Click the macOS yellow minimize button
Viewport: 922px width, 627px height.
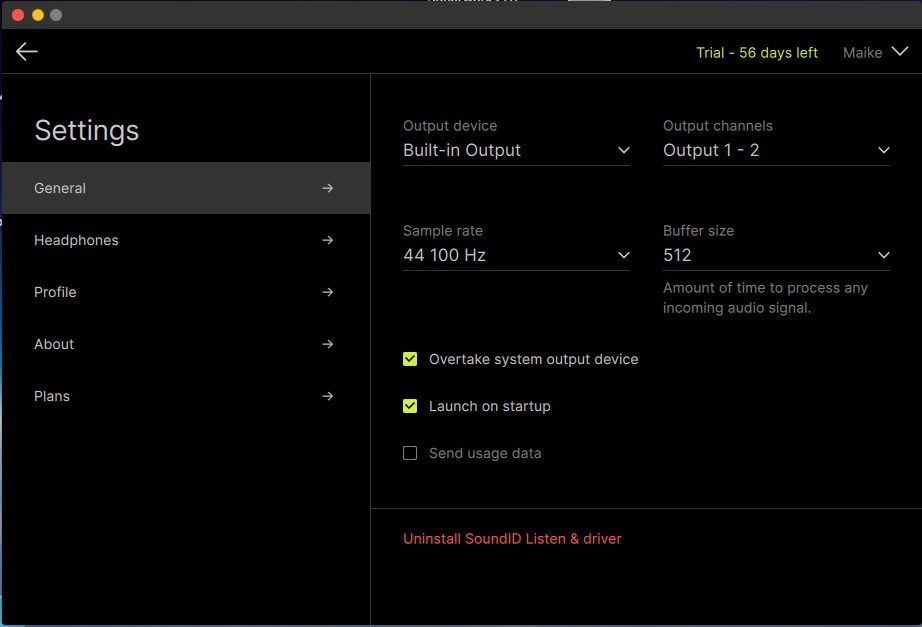pos(38,15)
